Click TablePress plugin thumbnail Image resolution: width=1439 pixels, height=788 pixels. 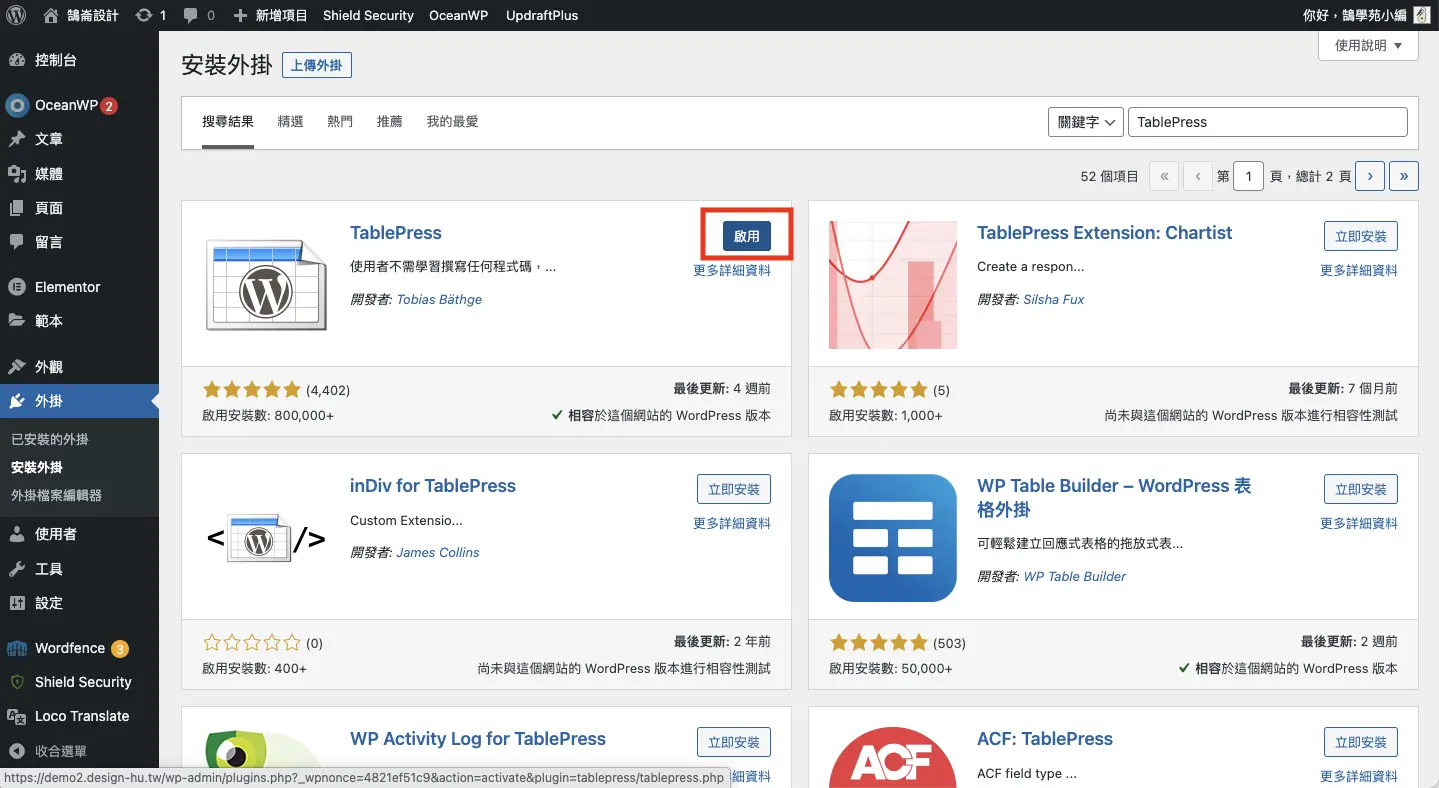click(266, 285)
